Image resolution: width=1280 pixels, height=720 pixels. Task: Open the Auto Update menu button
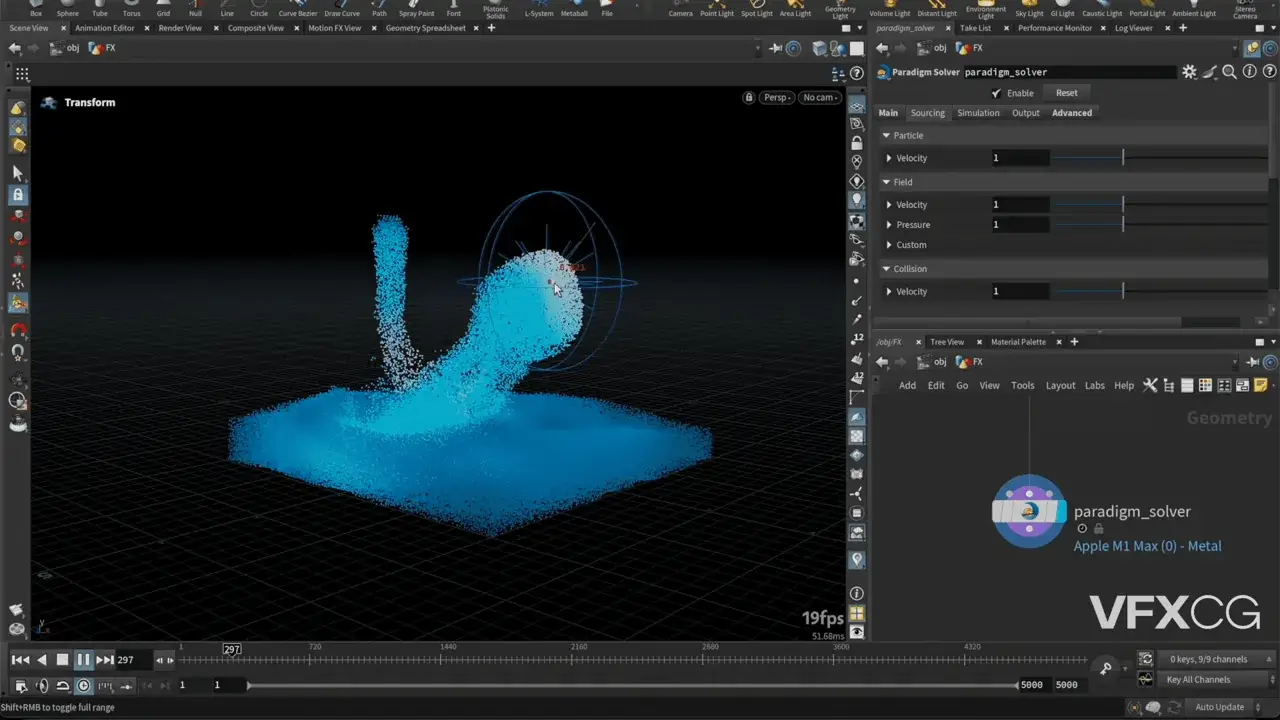click(1225, 707)
